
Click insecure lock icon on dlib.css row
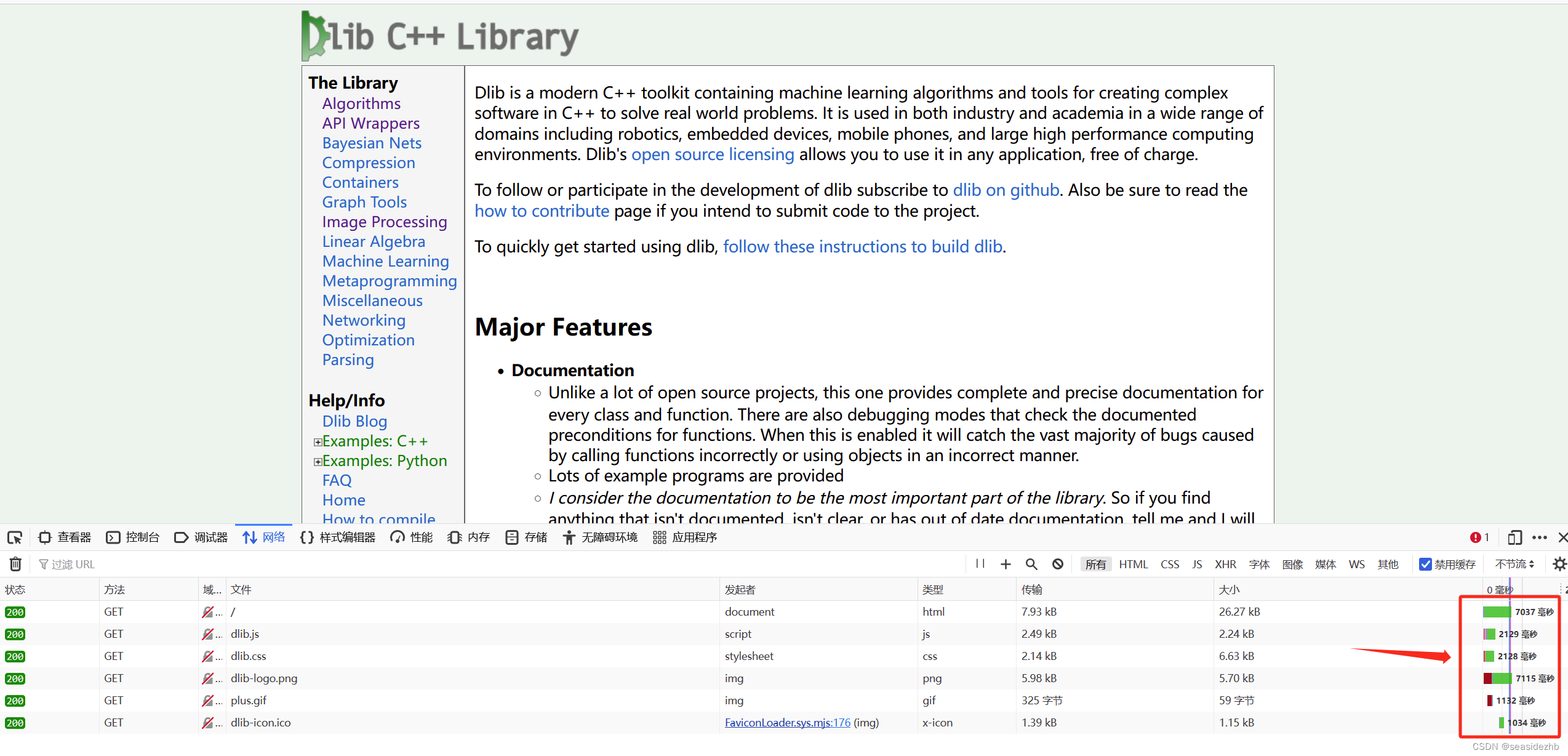click(x=208, y=656)
